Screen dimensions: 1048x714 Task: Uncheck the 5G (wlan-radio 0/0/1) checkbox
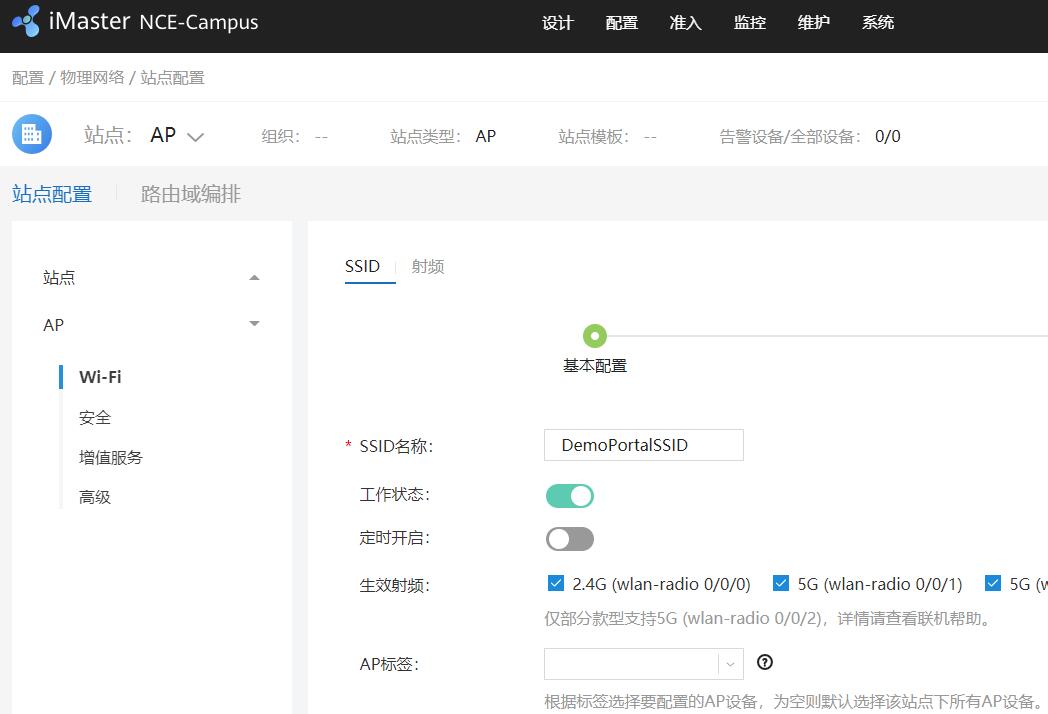coord(781,581)
